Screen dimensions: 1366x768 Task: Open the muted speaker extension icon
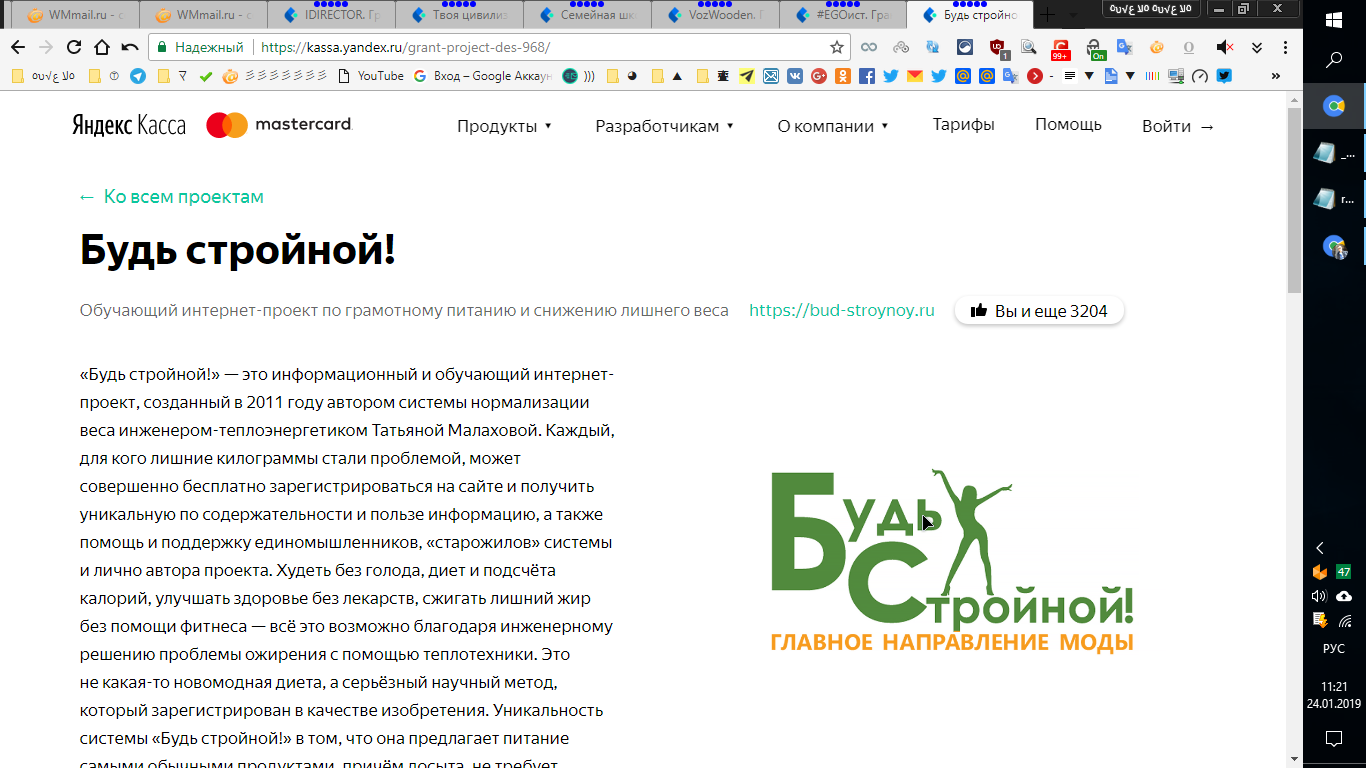pyautogui.click(x=1225, y=47)
